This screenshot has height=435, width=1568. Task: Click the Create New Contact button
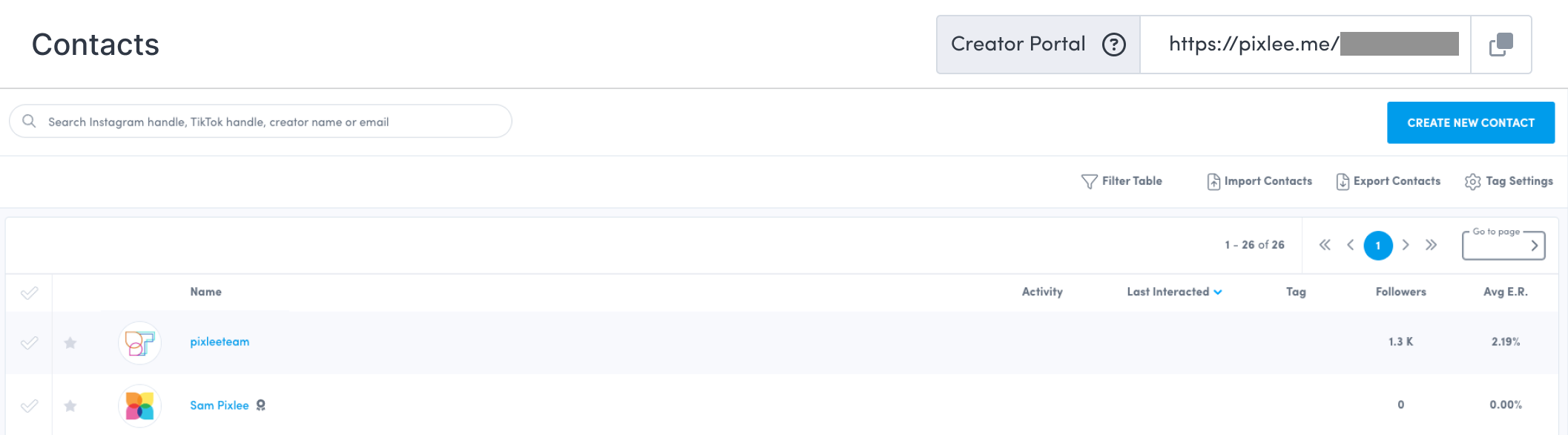click(x=1470, y=122)
